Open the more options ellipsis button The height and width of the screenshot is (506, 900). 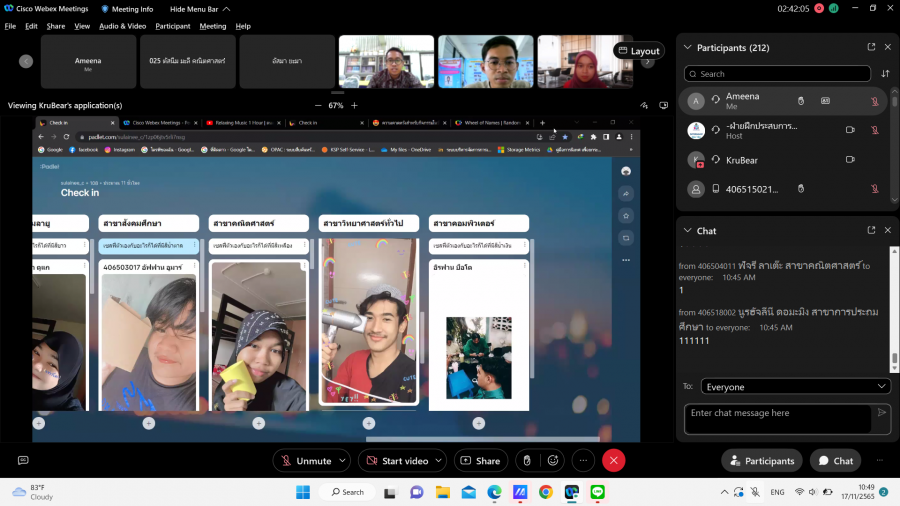[583, 461]
